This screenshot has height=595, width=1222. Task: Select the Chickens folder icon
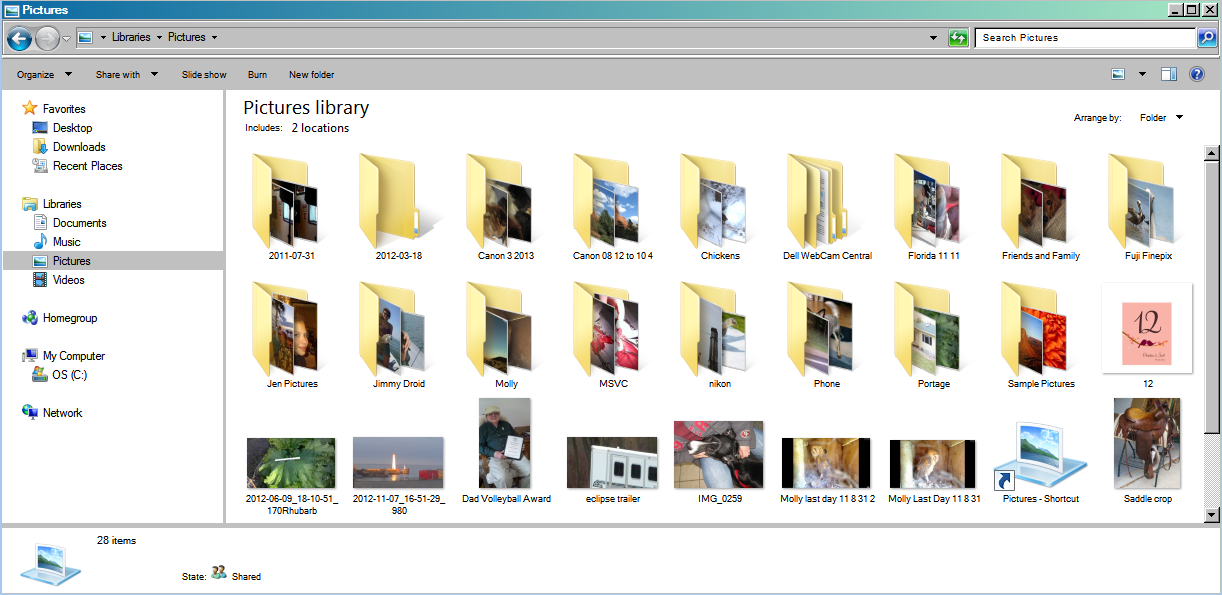click(x=713, y=201)
